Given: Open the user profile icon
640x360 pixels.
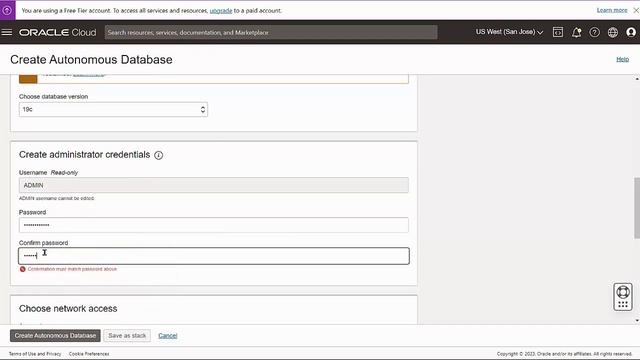Looking at the screenshot, I should click(x=631, y=32).
